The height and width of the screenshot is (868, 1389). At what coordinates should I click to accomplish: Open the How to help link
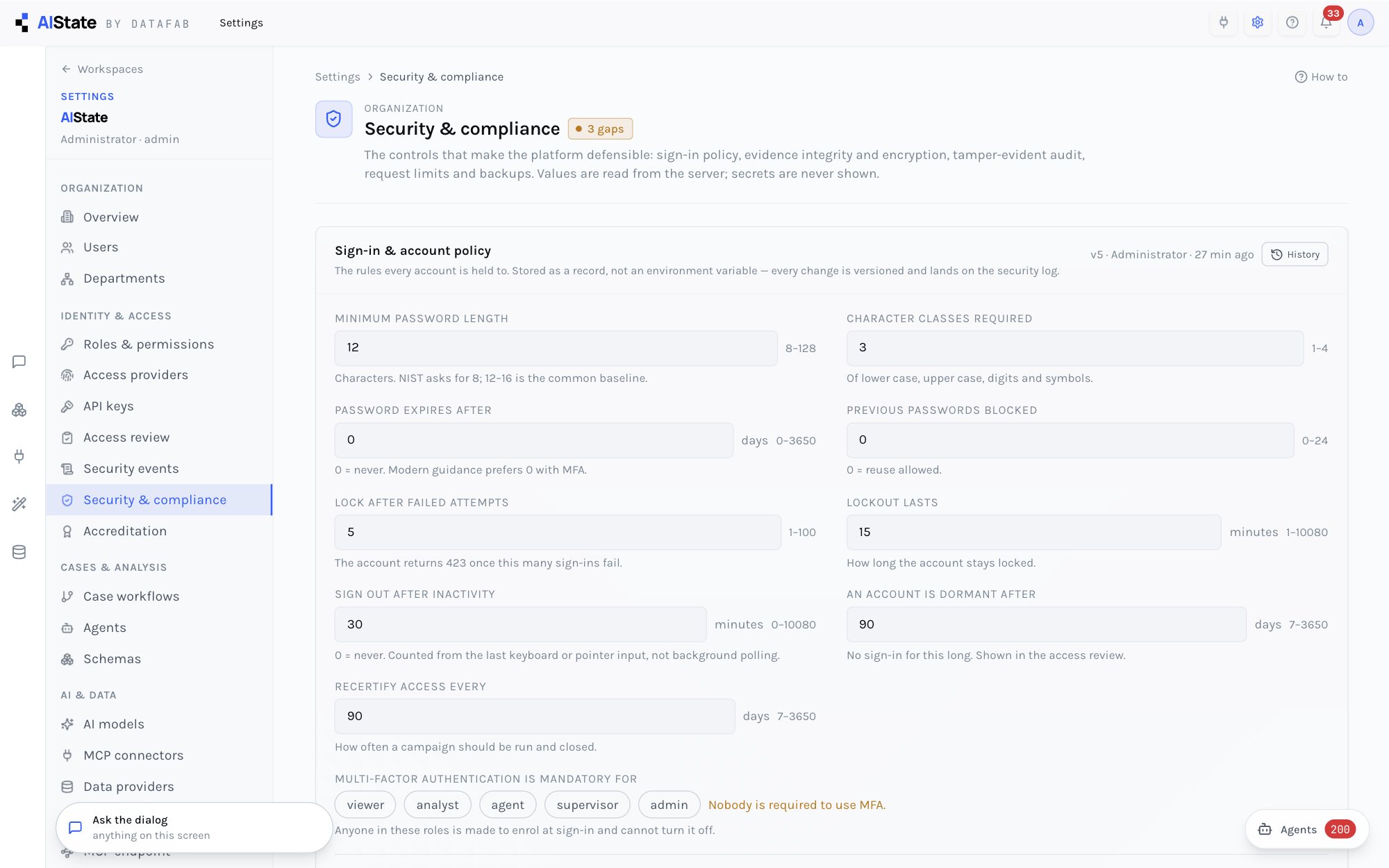click(x=1321, y=77)
